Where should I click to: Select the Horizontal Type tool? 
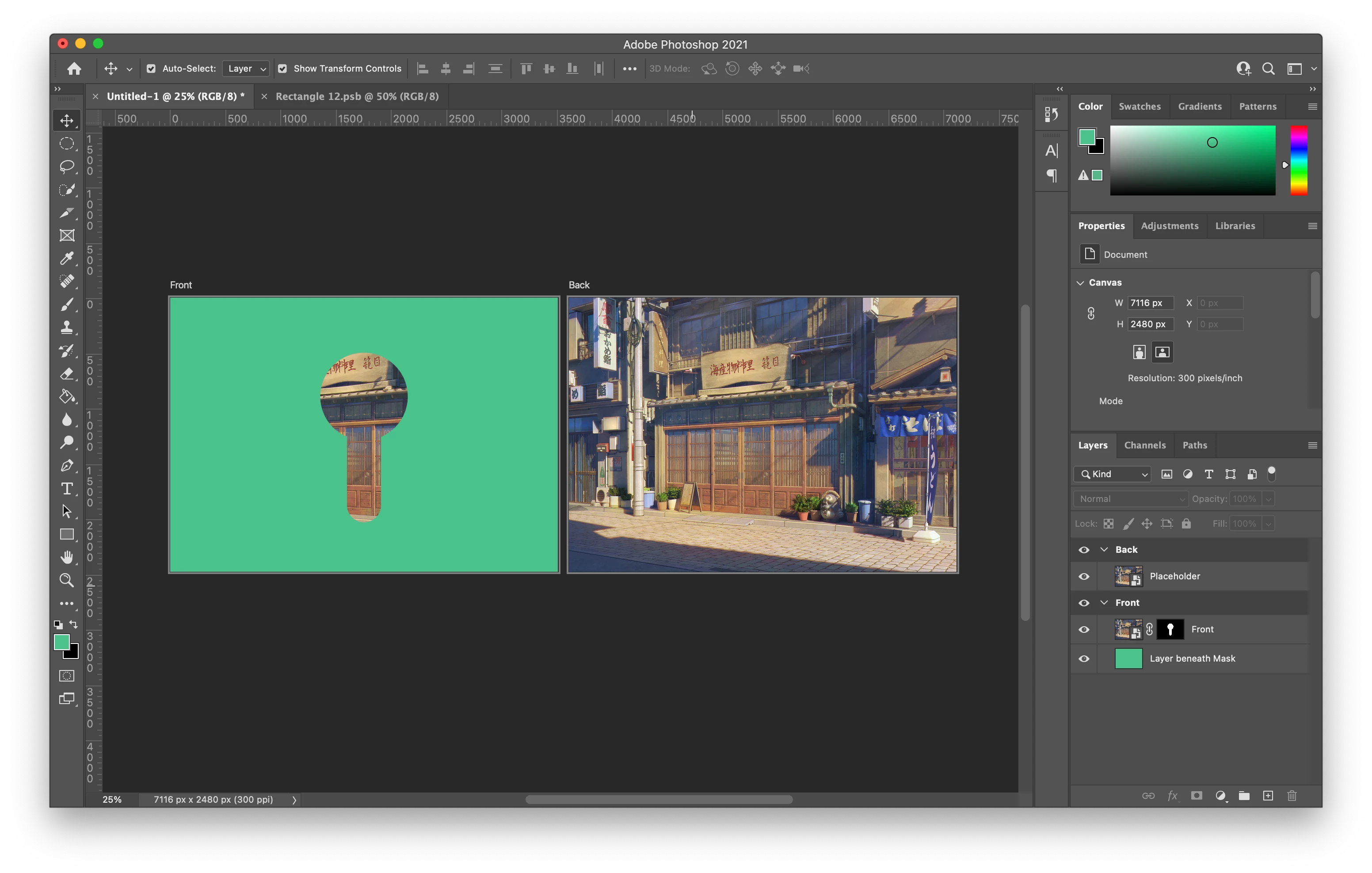coord(67,489)
